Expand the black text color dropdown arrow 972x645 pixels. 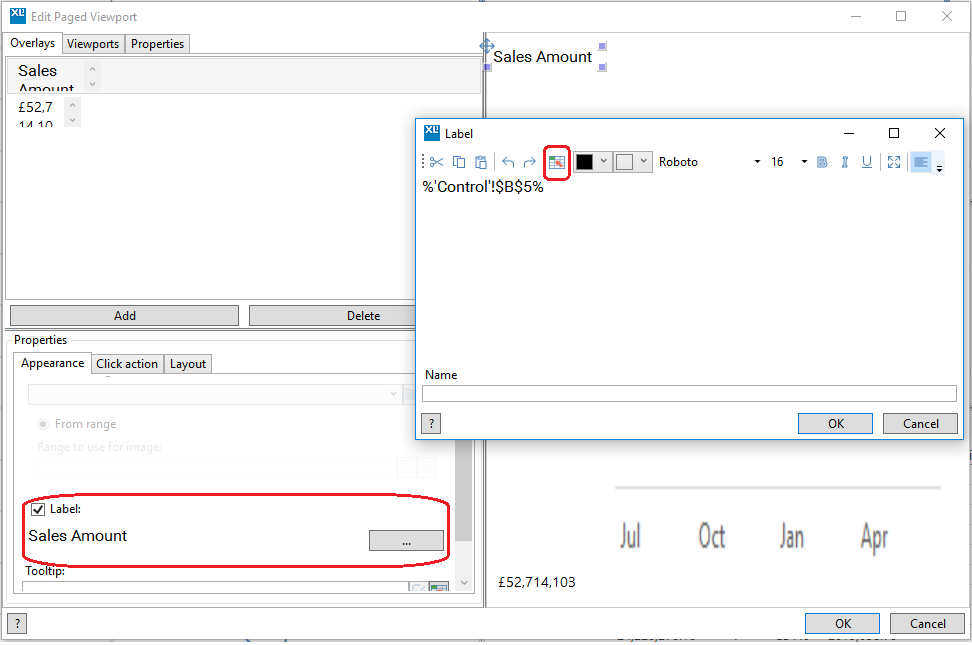tap(604, 162)
